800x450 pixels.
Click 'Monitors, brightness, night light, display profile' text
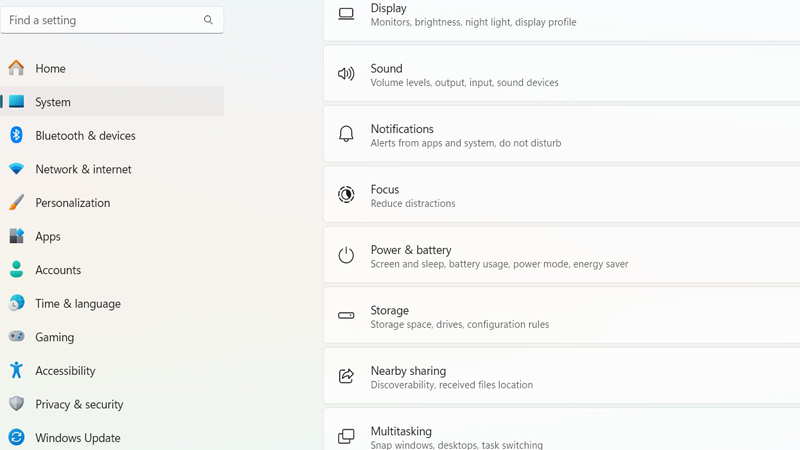(473, 22)
